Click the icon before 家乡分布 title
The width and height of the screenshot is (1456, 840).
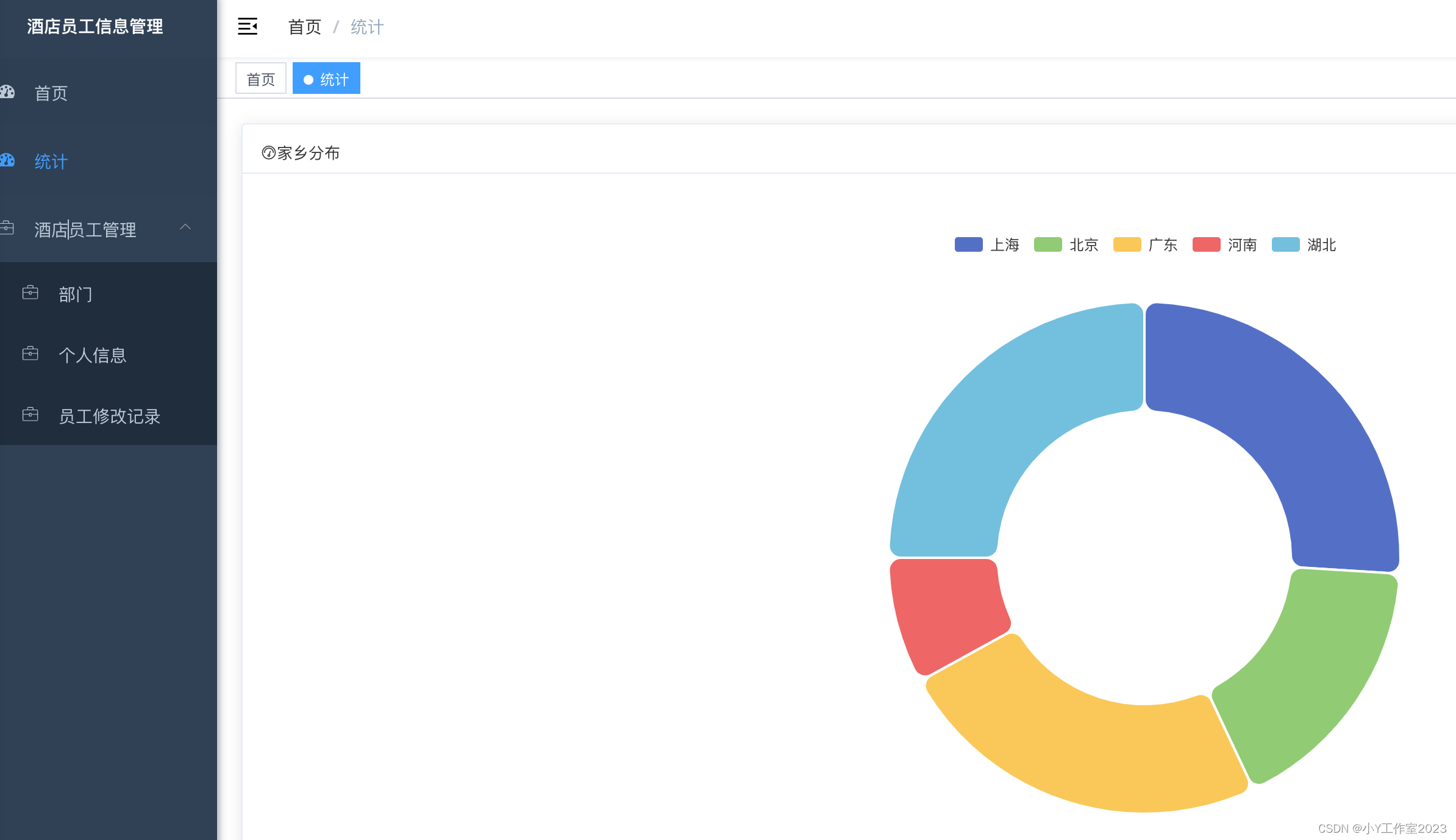pyautogui.click(x=268, y=153)
